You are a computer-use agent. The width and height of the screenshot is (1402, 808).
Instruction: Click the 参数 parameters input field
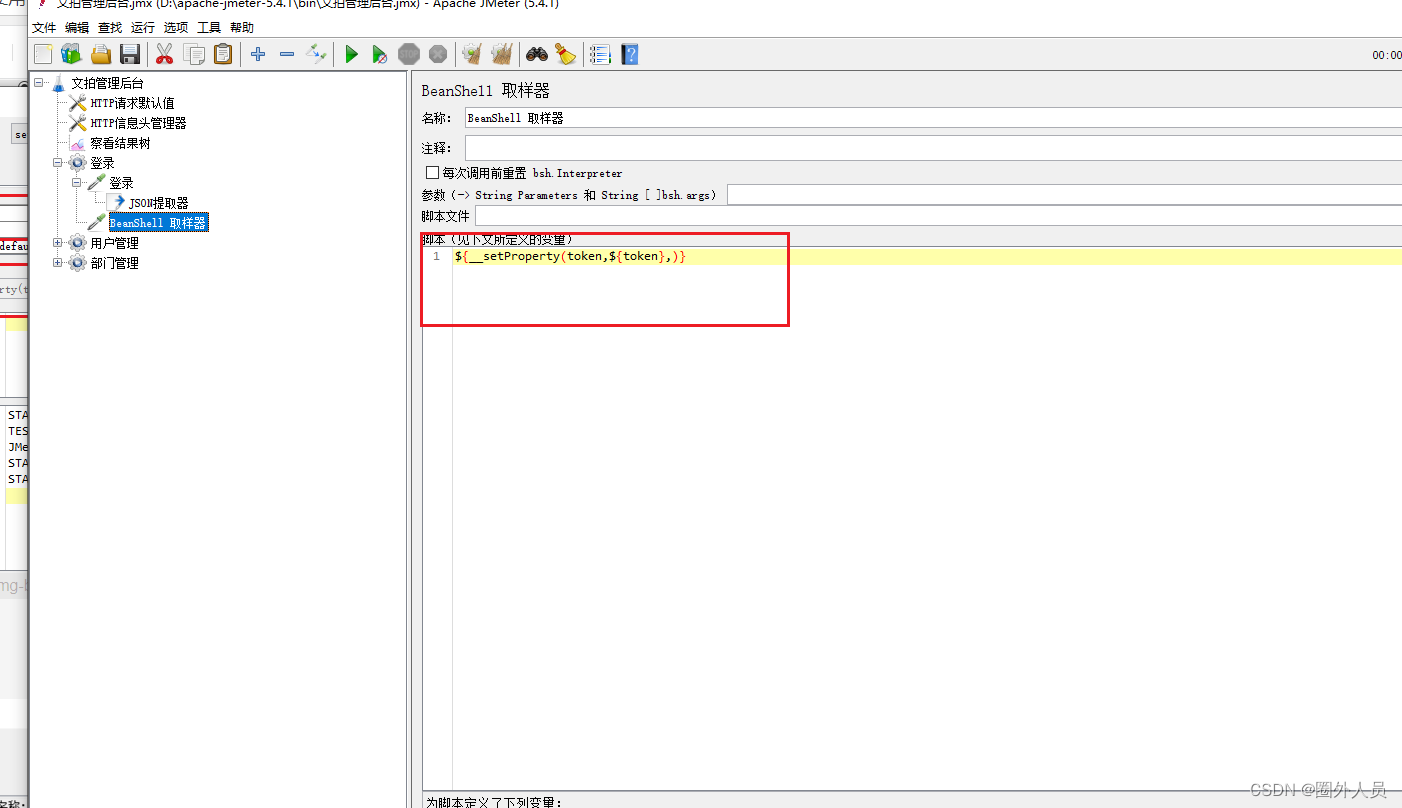click(1064, 195)
